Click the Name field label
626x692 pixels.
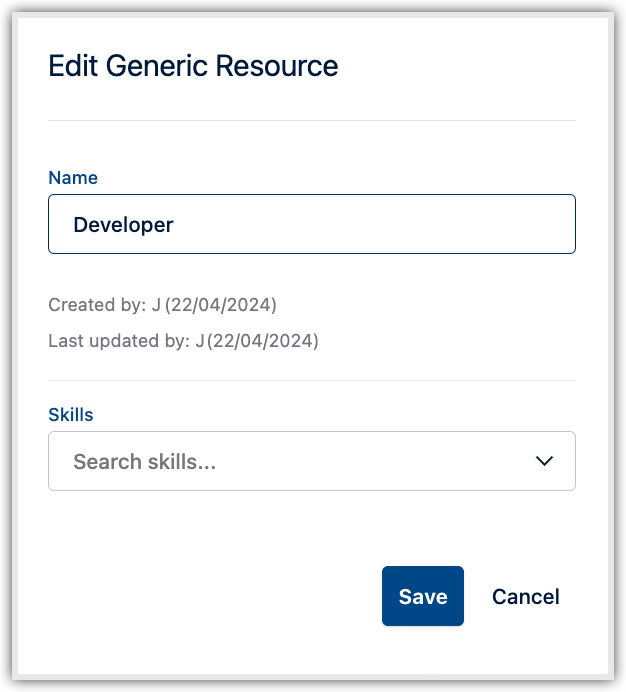(73, 178)
